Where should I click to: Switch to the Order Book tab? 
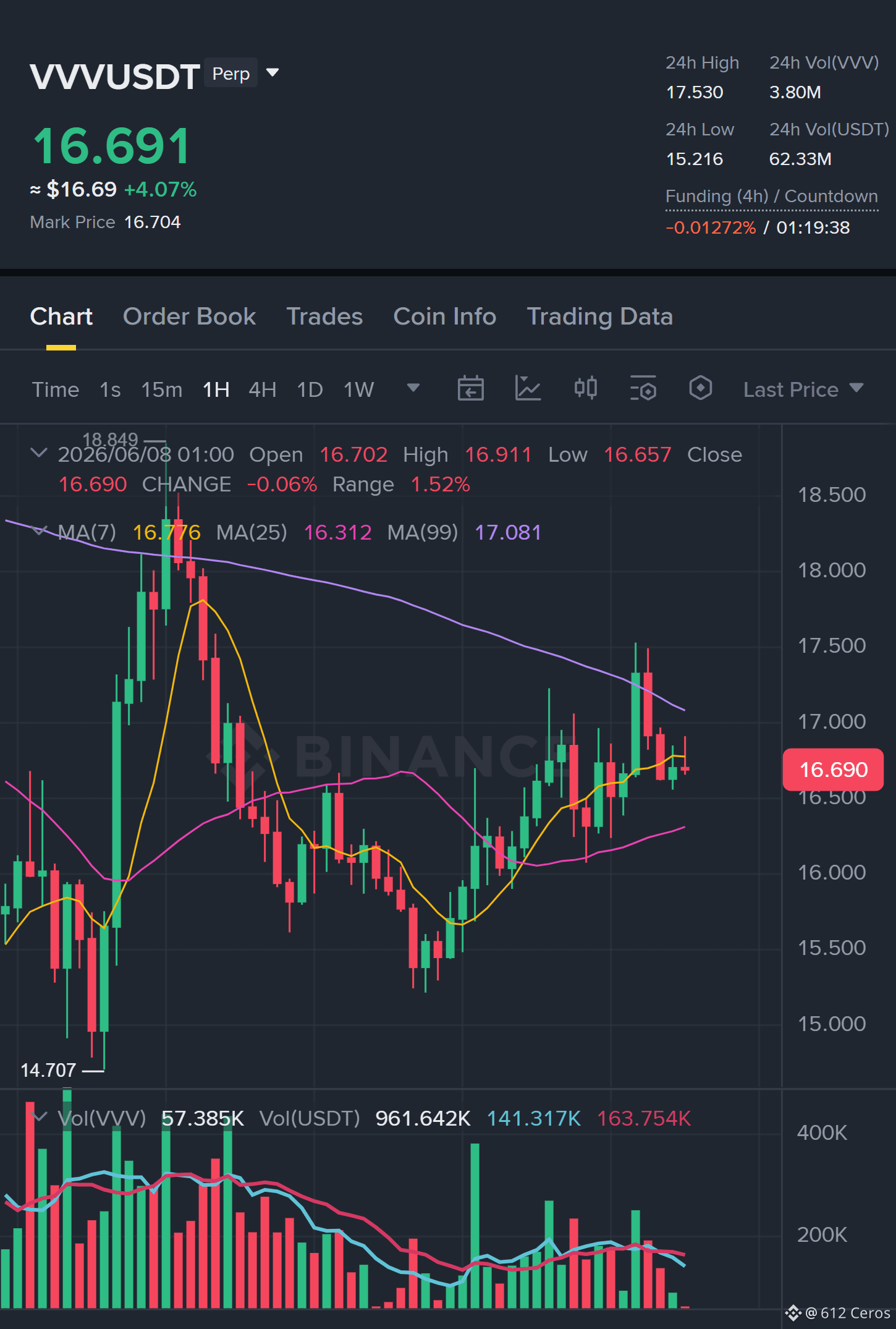click(x=189, y=316)
